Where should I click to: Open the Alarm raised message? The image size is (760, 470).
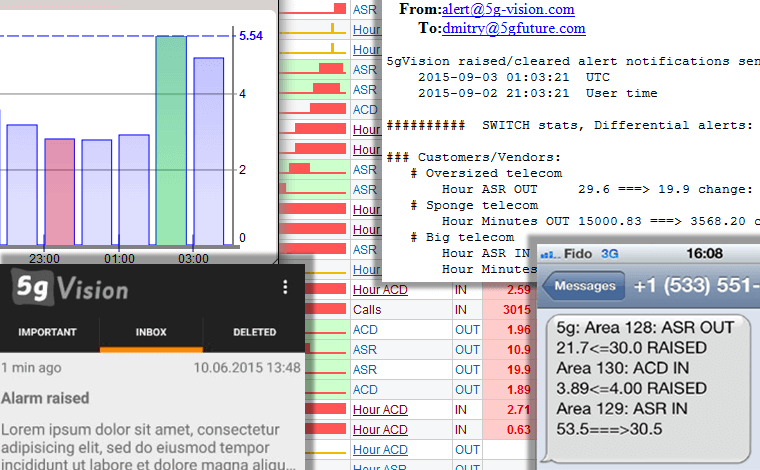[45, 398]
